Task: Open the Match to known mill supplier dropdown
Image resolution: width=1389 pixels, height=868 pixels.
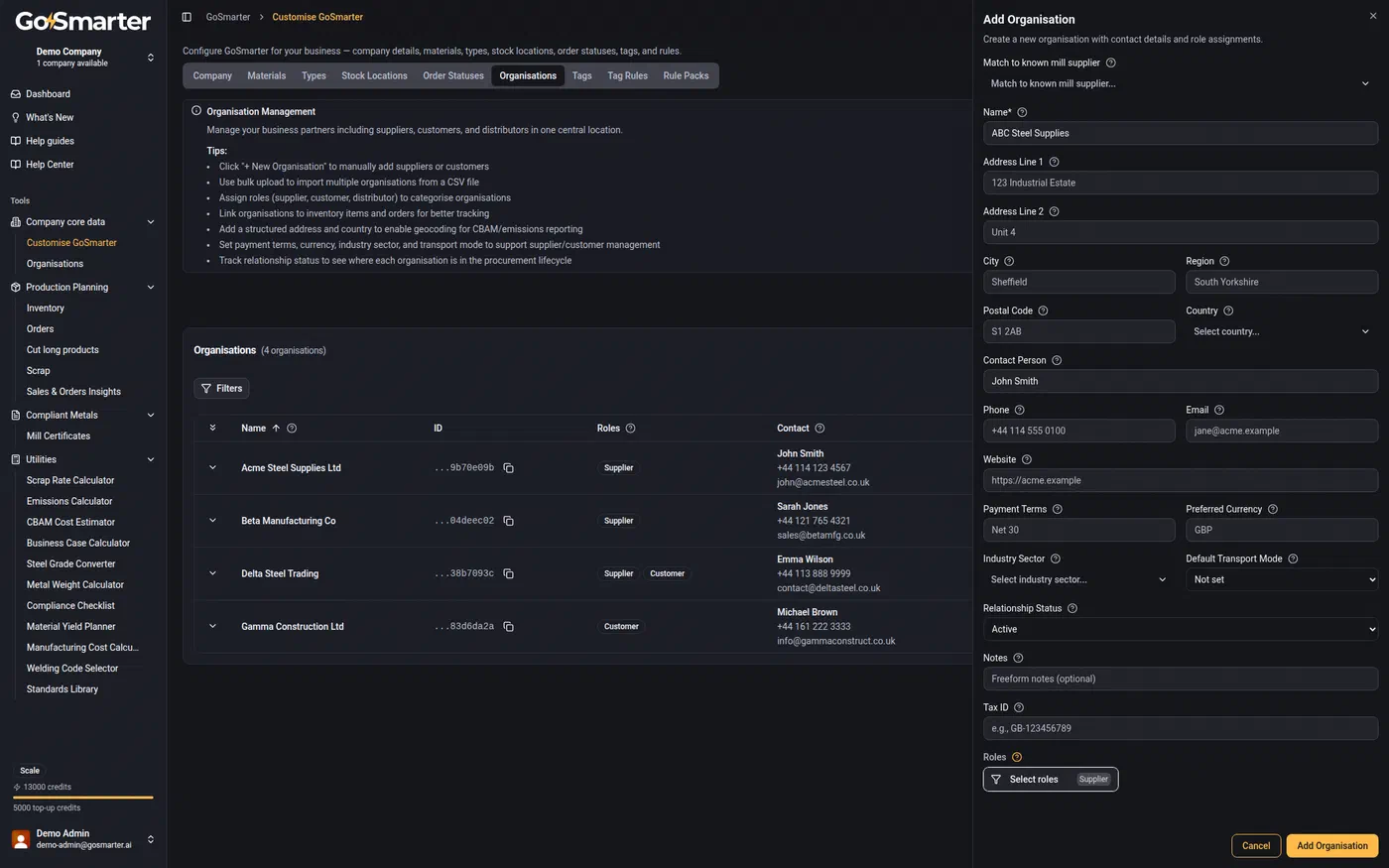Action: [x=1181, y=83]
